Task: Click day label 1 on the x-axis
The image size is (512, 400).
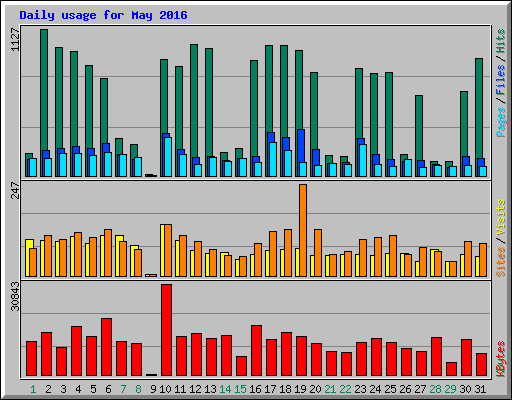Action: point(33,389)
